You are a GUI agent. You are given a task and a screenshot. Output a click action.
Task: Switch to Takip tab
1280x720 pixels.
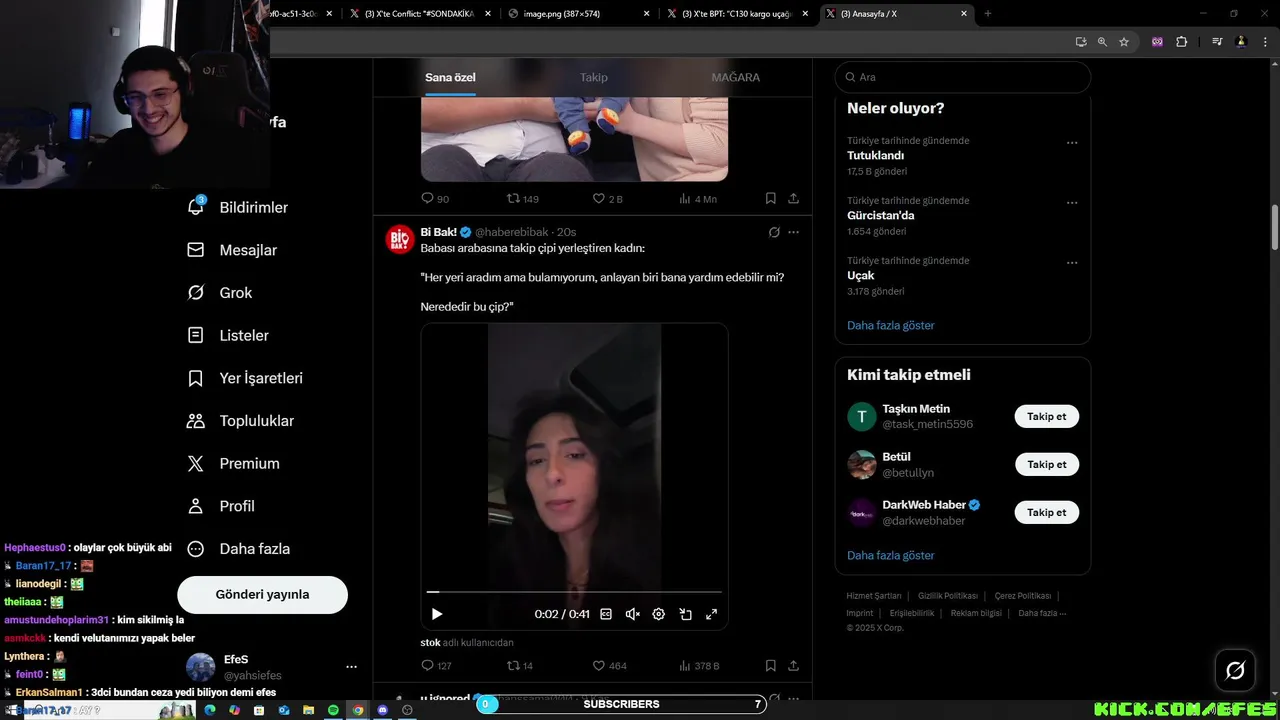[594, 77]
